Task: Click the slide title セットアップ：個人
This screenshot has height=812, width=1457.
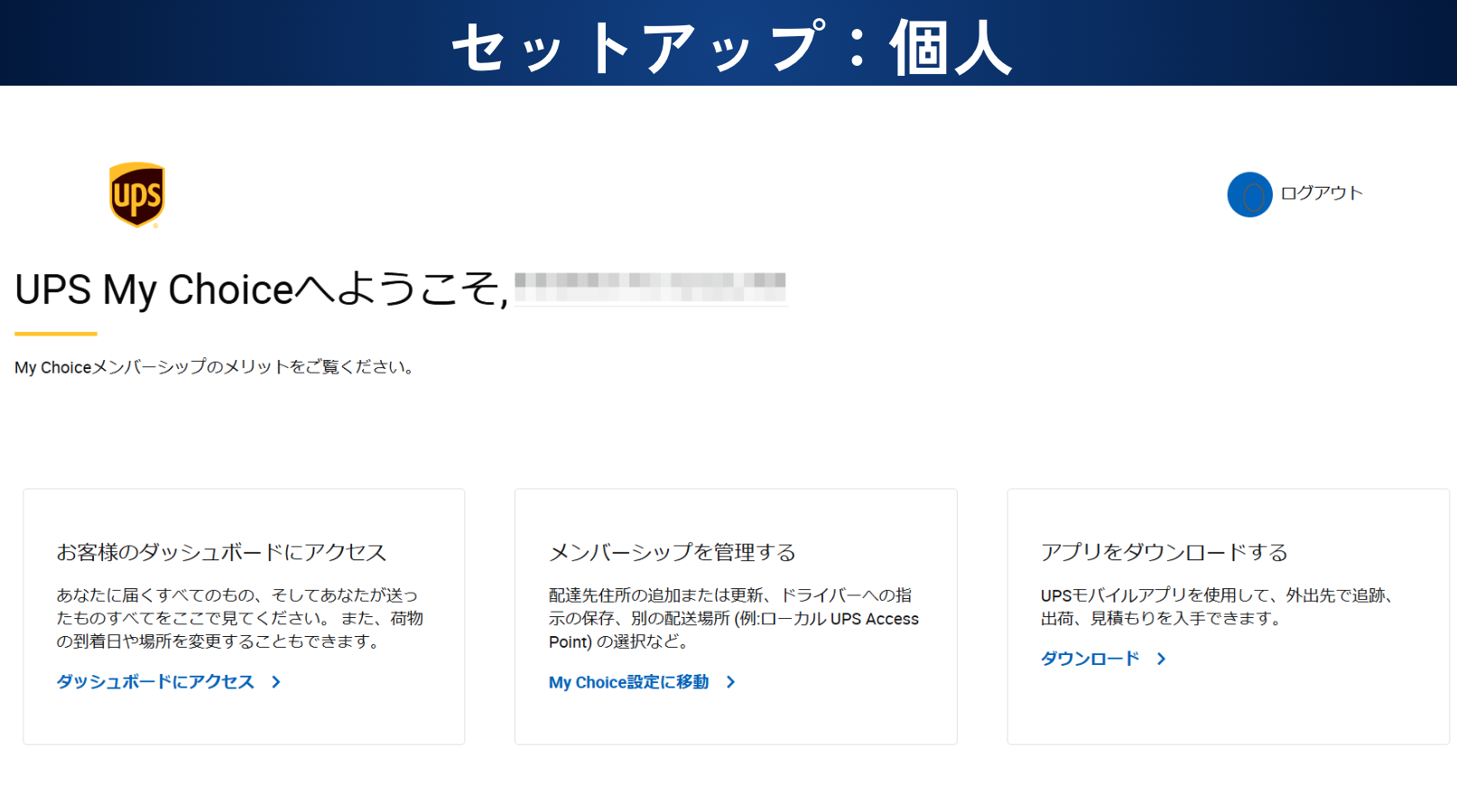Action: pos(731,47)
